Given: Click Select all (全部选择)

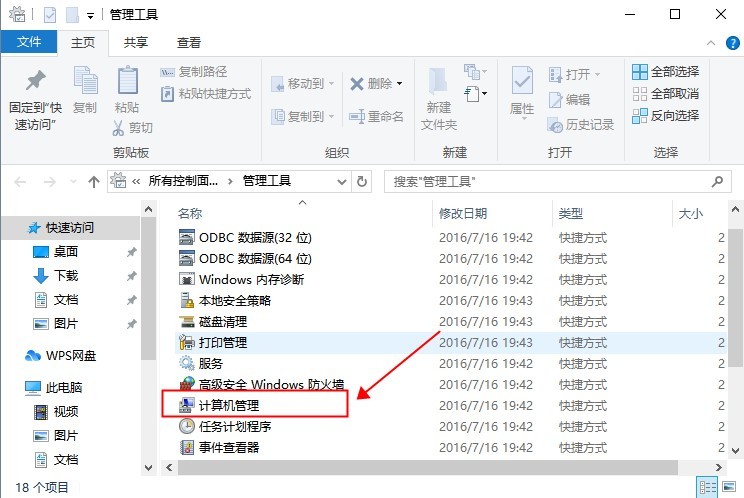Looking at the screenshot, I should pos(665,72).
